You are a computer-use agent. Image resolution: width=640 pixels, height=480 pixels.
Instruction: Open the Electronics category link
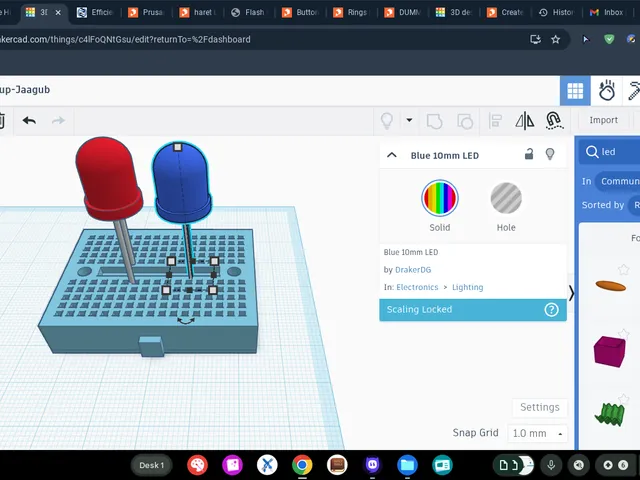(x=417, y=287)
